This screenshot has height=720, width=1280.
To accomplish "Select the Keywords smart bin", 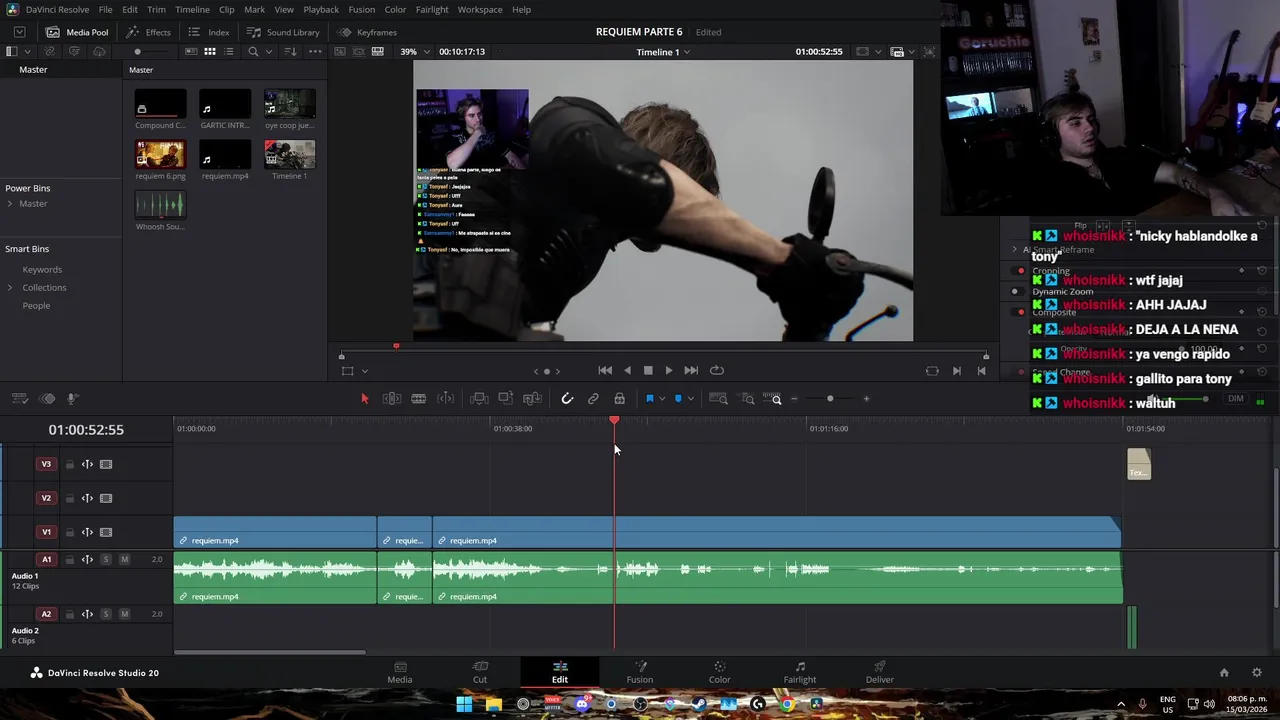I will coord(42,270).
